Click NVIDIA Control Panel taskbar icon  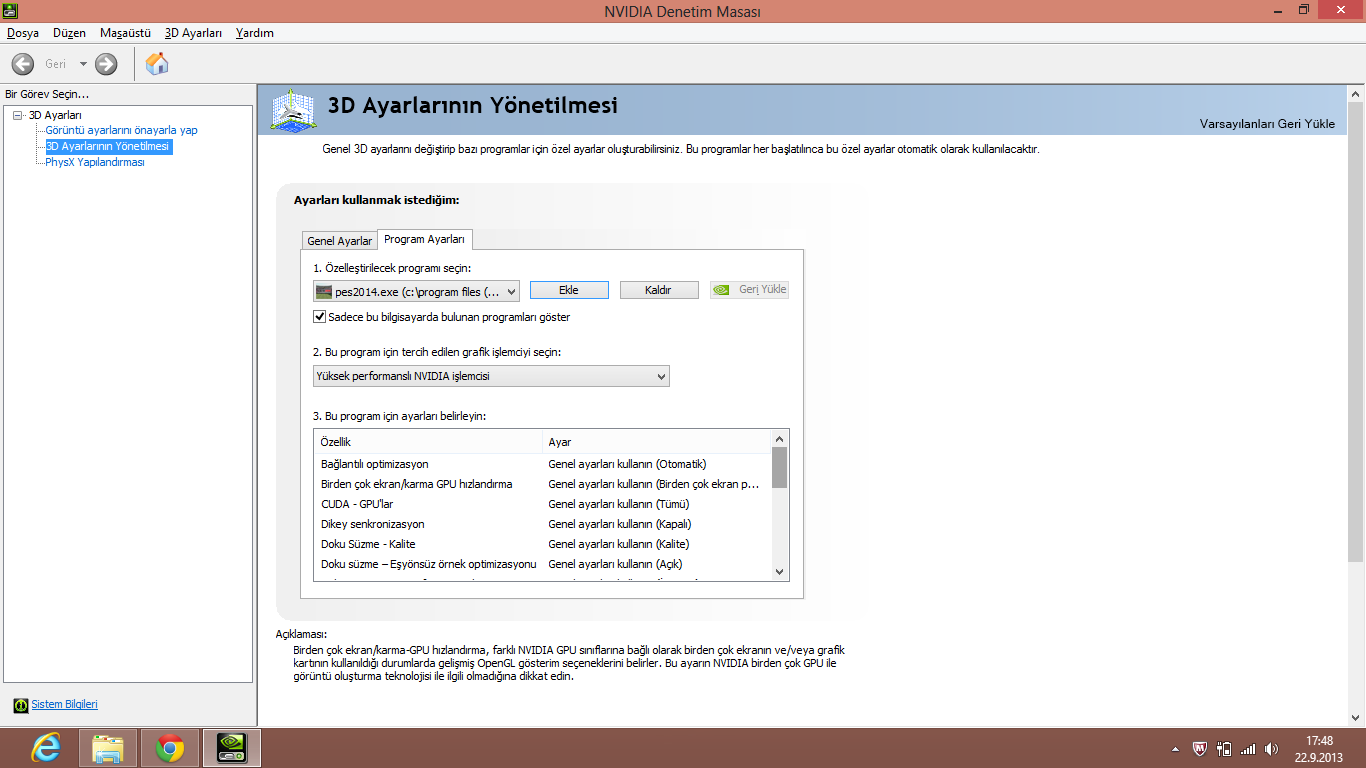click(x=232, y=748)
